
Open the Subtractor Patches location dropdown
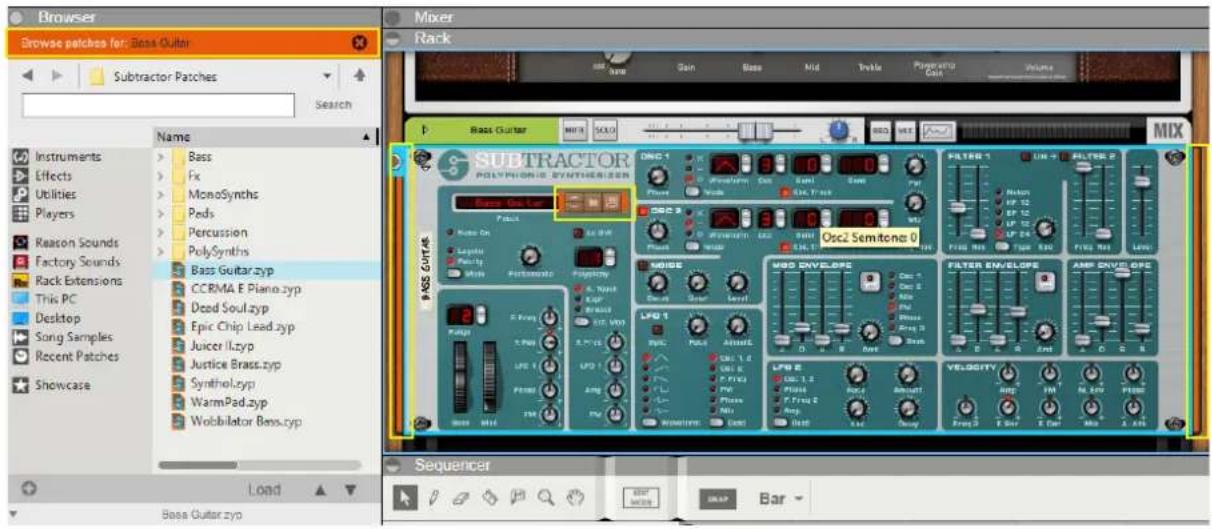coord(327,76)
